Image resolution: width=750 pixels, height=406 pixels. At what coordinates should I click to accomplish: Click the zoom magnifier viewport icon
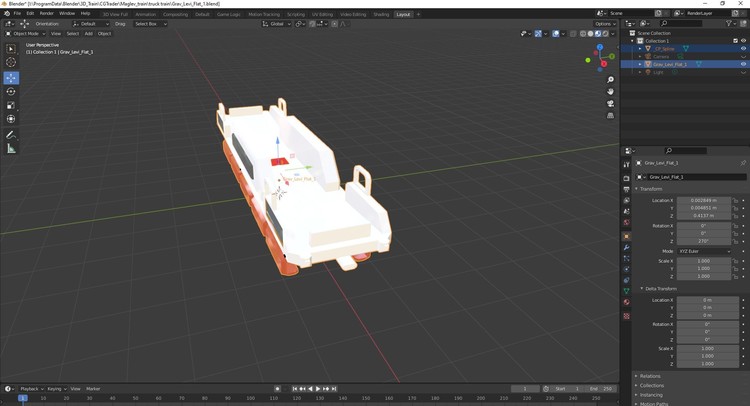pyautogui.click(x=611, y=79)
